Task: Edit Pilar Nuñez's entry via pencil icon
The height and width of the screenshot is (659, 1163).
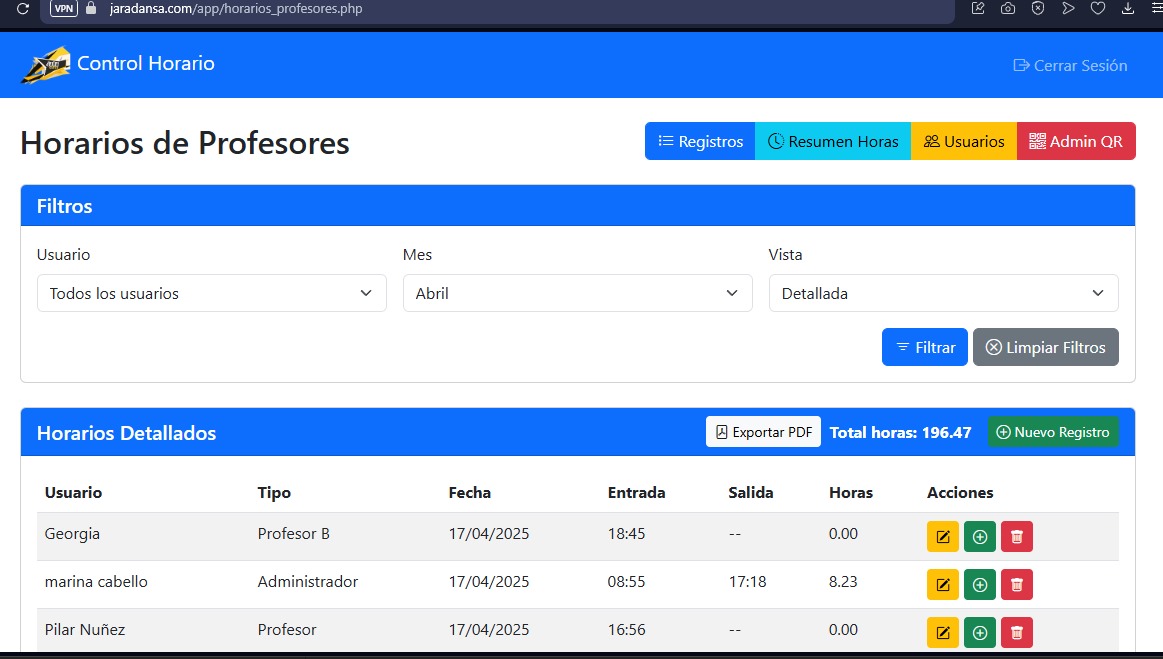Action: click(x=941, y=632)
